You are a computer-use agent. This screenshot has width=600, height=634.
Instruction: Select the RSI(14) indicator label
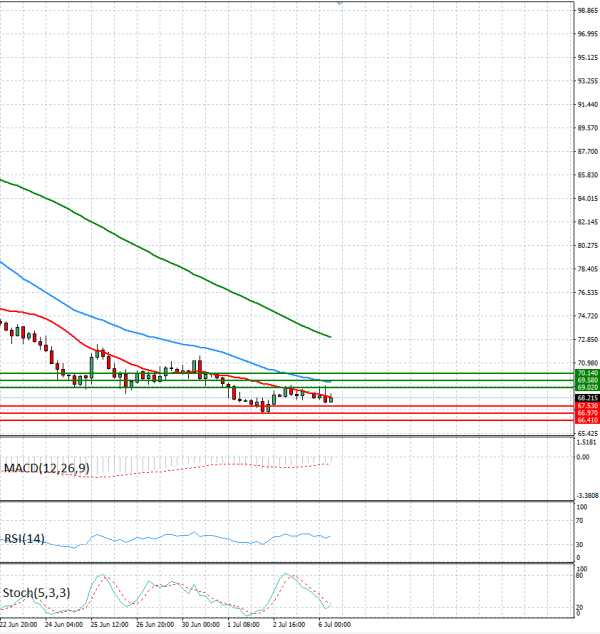tap(24, 539)
